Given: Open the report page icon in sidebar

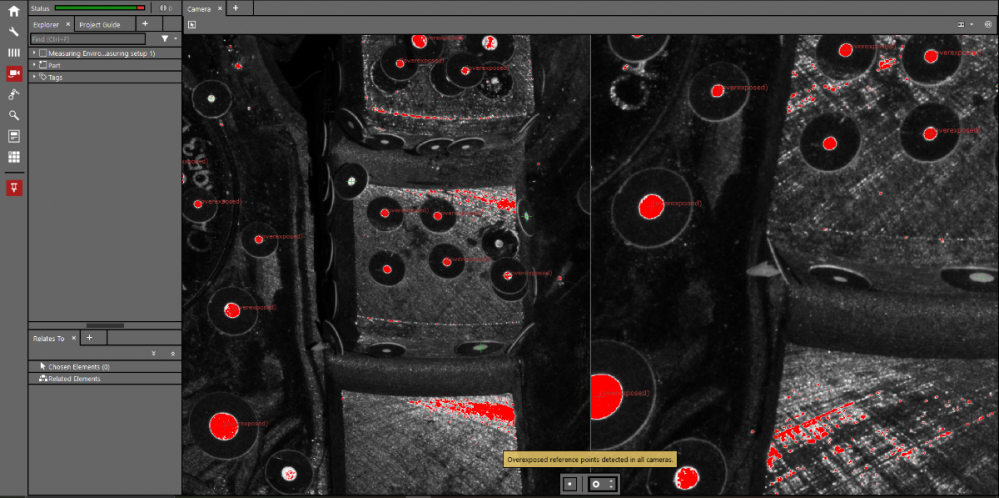Looking at the screenshot, I should coord(14,136).
